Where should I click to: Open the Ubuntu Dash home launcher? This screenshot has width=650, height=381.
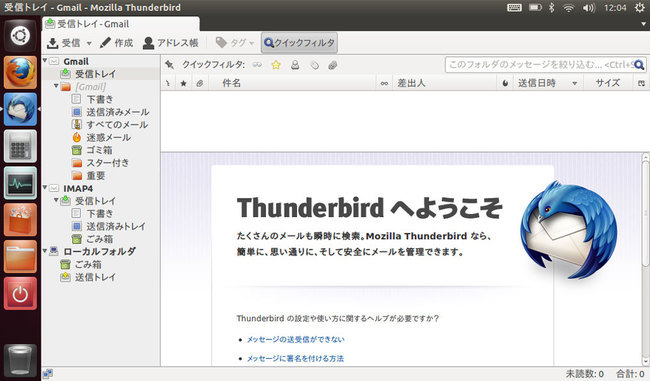pos(20,36)
